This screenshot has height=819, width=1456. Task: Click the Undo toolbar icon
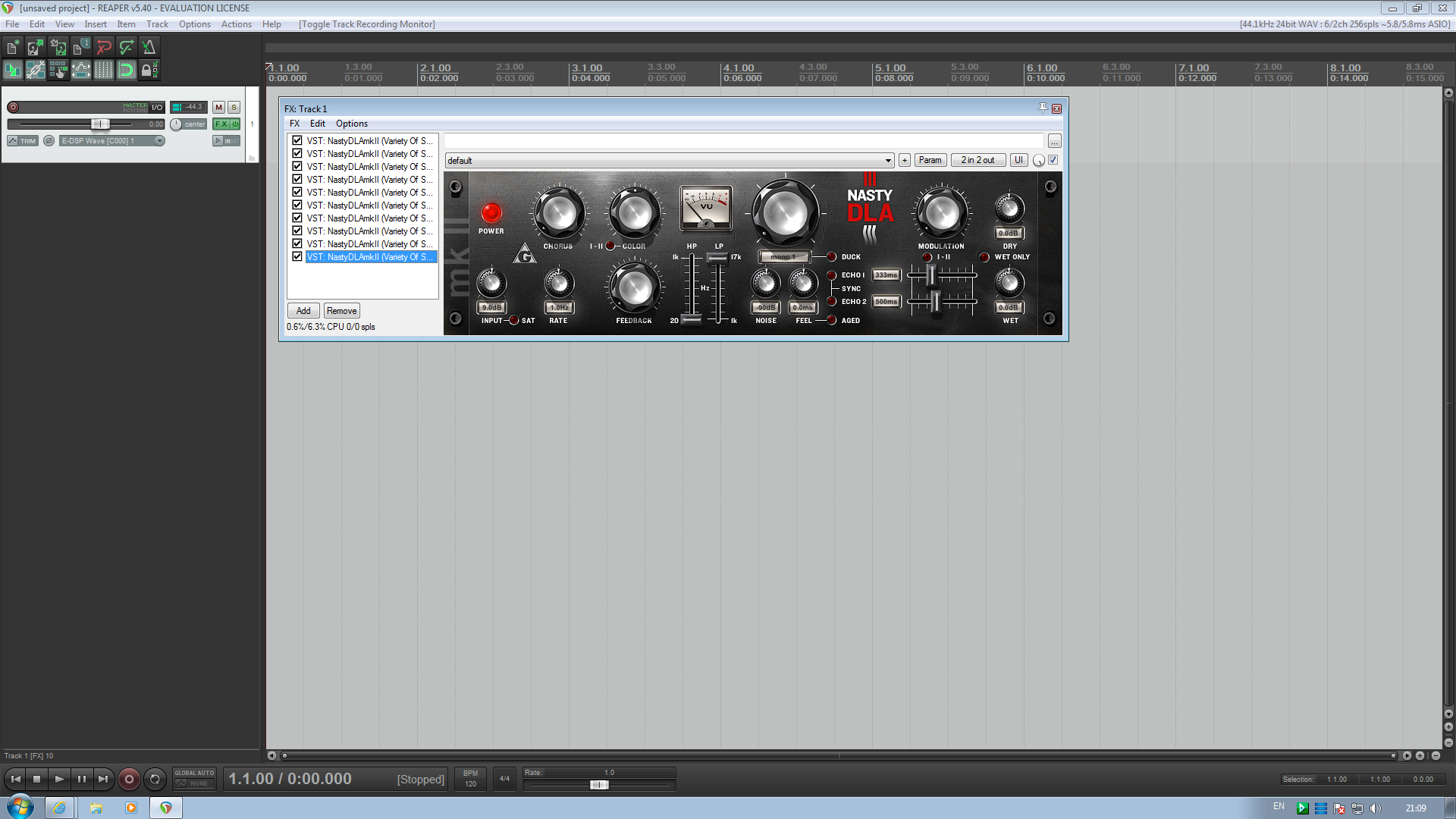(104, 48)
